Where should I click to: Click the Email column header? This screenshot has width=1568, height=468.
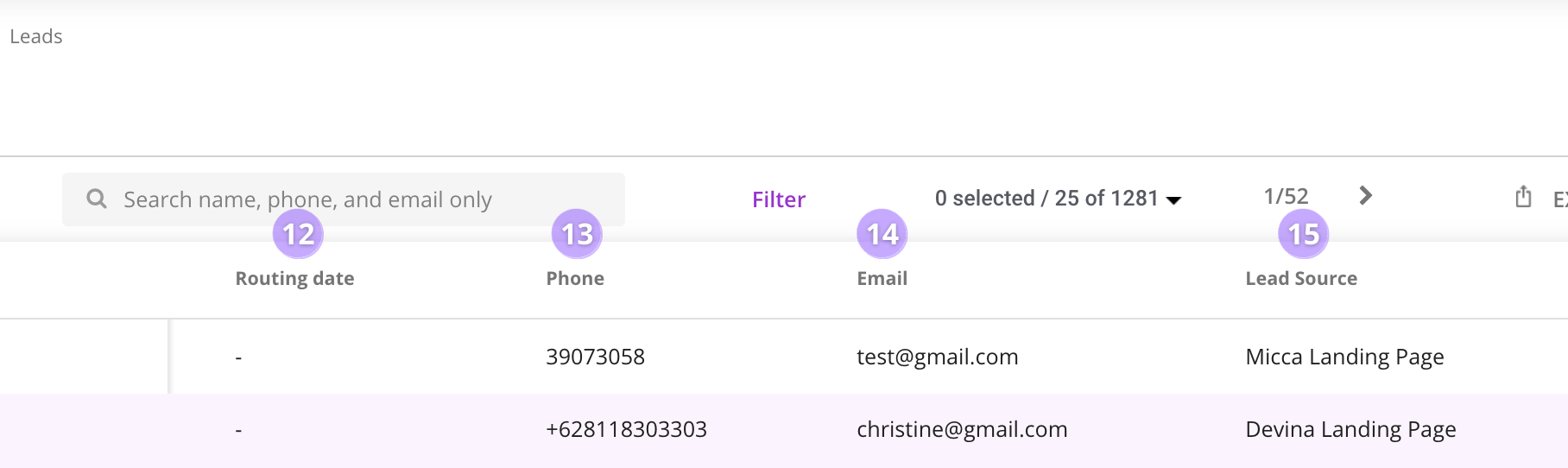click(x=882, y=278)
